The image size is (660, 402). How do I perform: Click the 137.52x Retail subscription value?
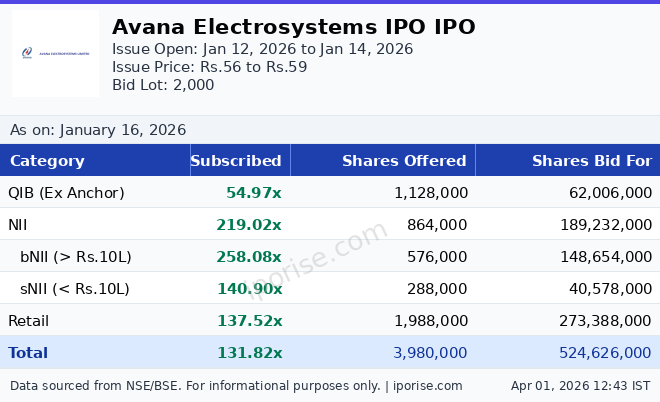coord(249,321)
